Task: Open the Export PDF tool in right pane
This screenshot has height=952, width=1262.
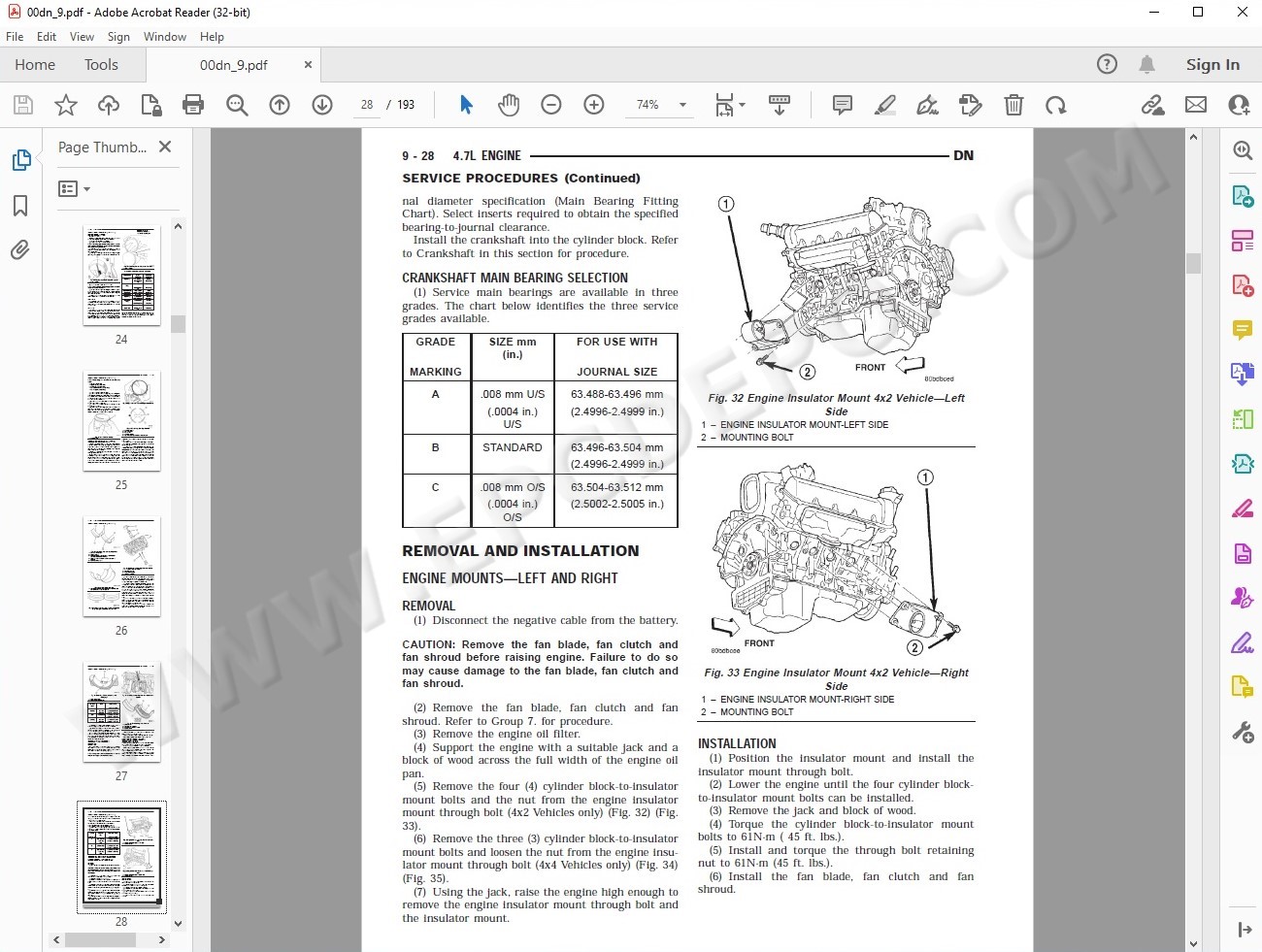Action: (1243, 197)
